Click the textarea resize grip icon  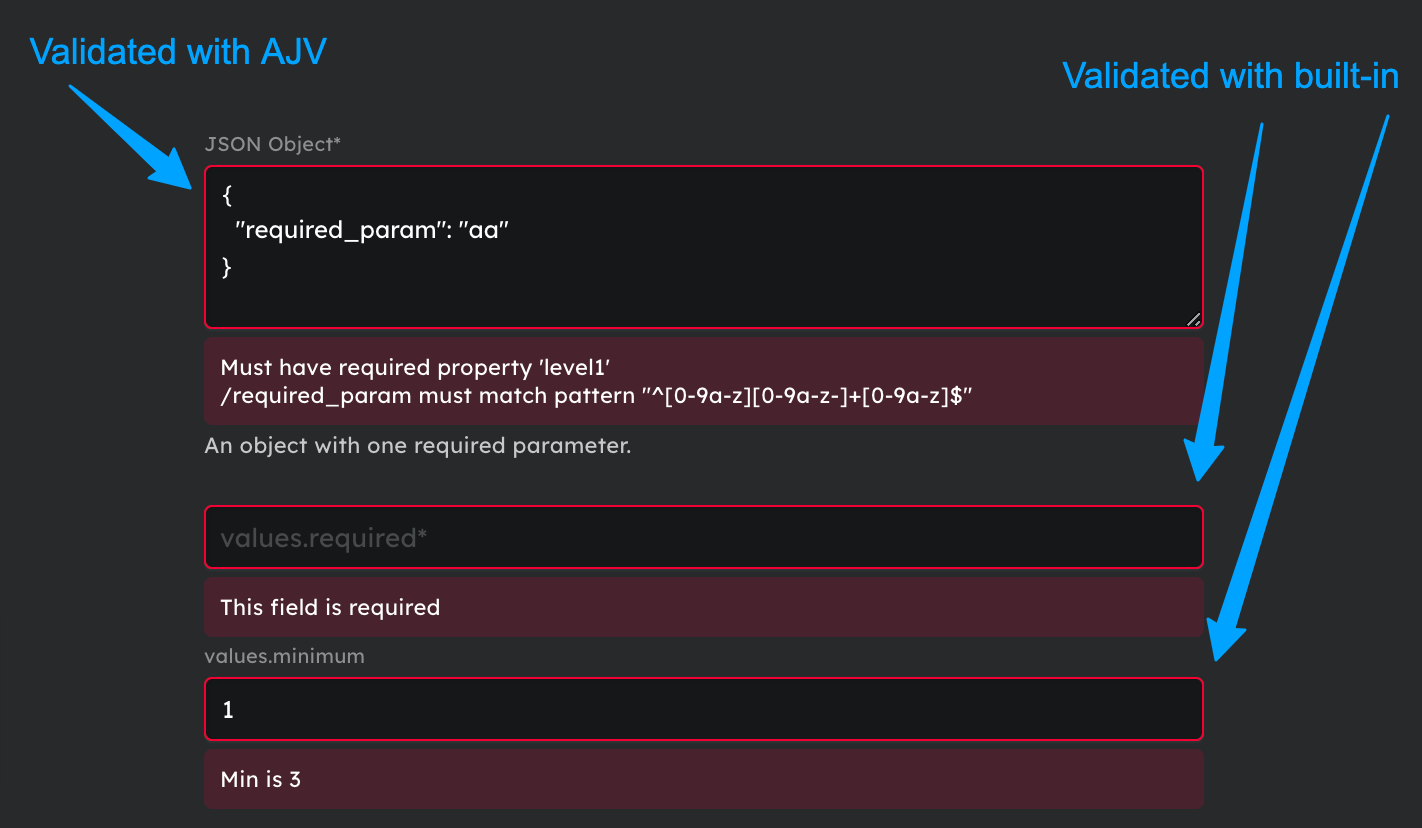pyautogui.click(x=1194, y=320)
